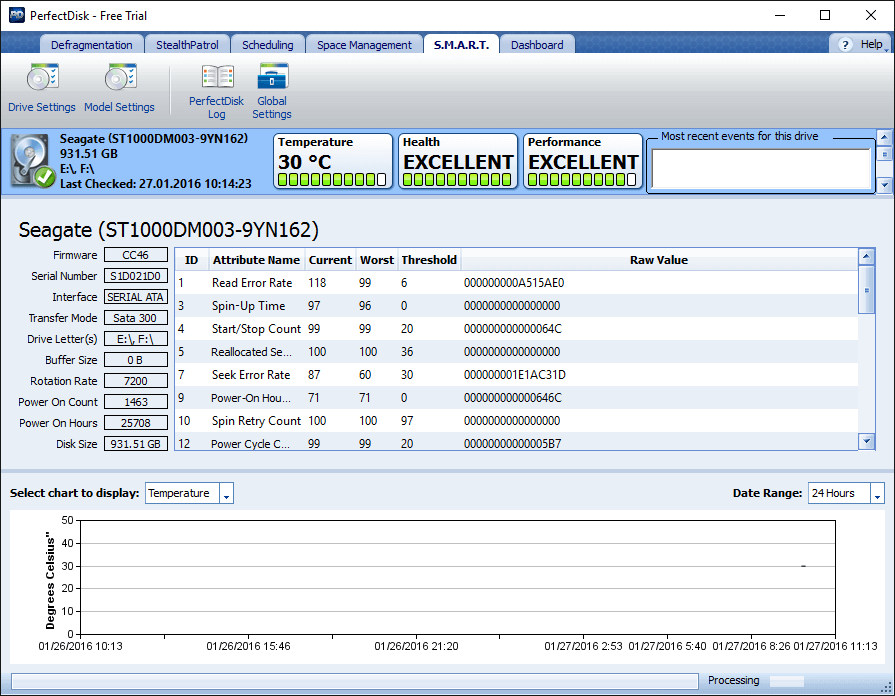Sort by the Current column header
This screenshot has width=895, height=696.
click(330, 260)
